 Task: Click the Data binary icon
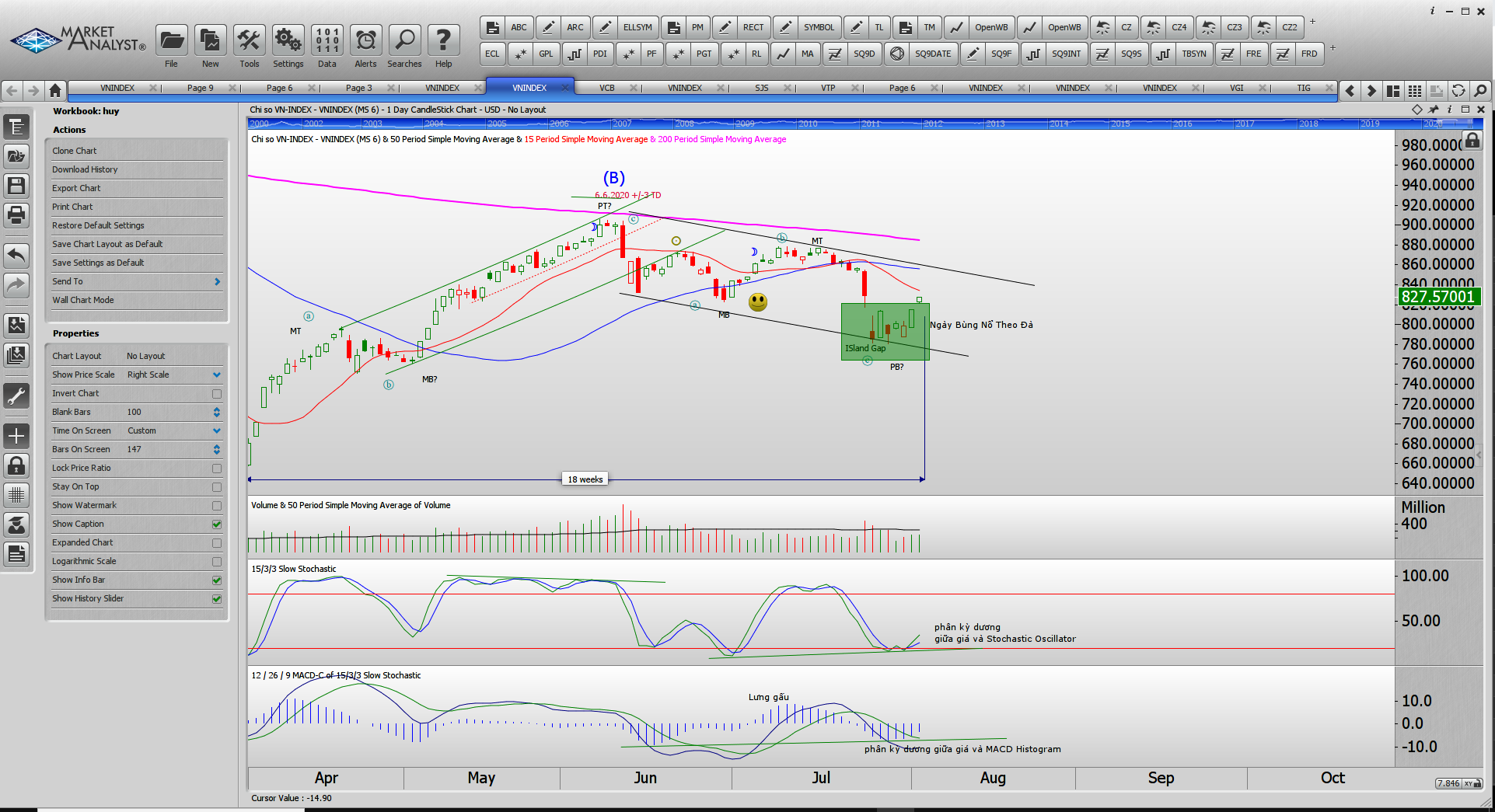click(x=327, y=40)
